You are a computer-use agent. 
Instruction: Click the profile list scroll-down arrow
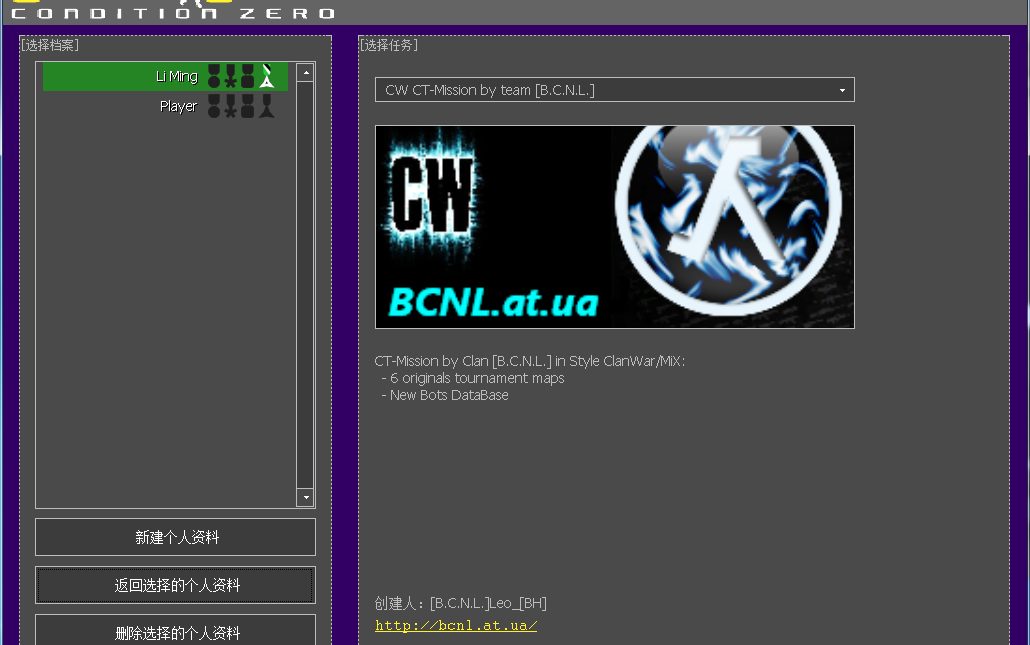click(x=305, y=497)
